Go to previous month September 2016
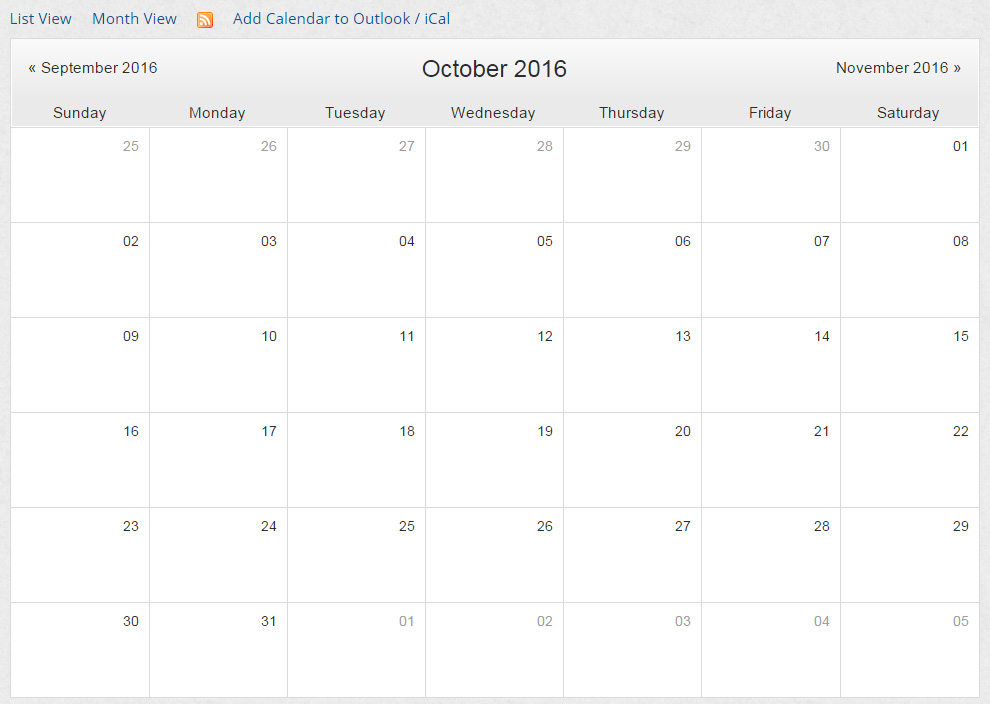 93,68
